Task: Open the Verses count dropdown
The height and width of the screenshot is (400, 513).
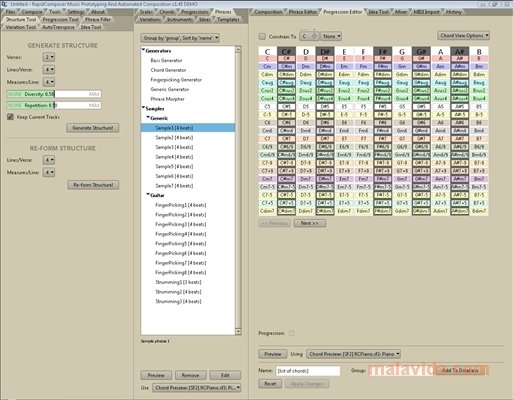Action: point(49,57)
